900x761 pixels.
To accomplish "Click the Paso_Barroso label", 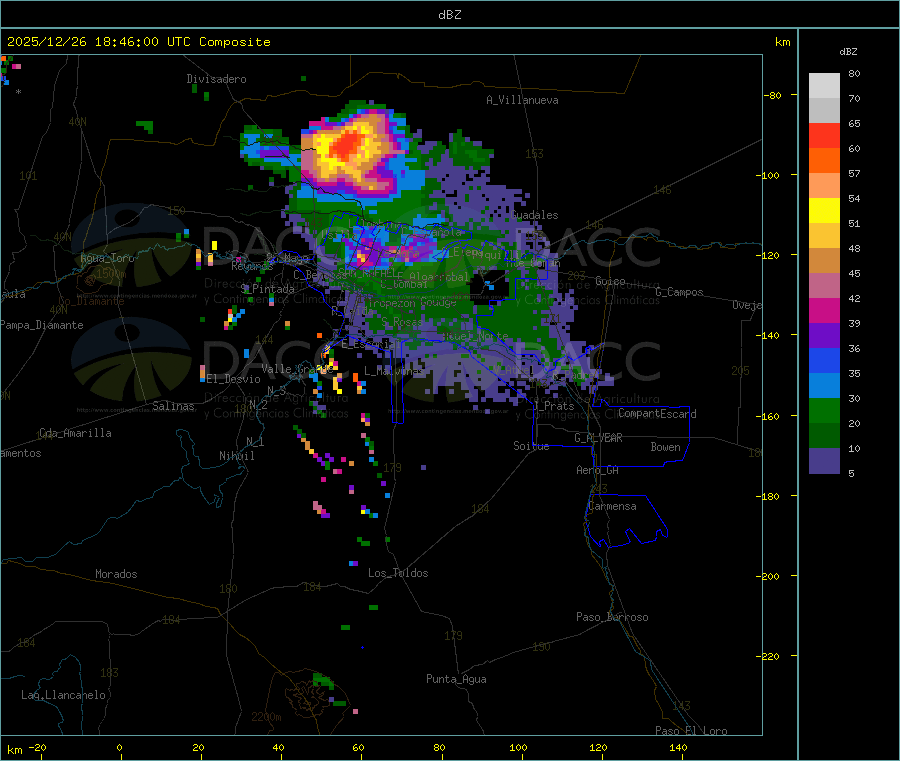I will pyautogui.click(x=612, y=617).
